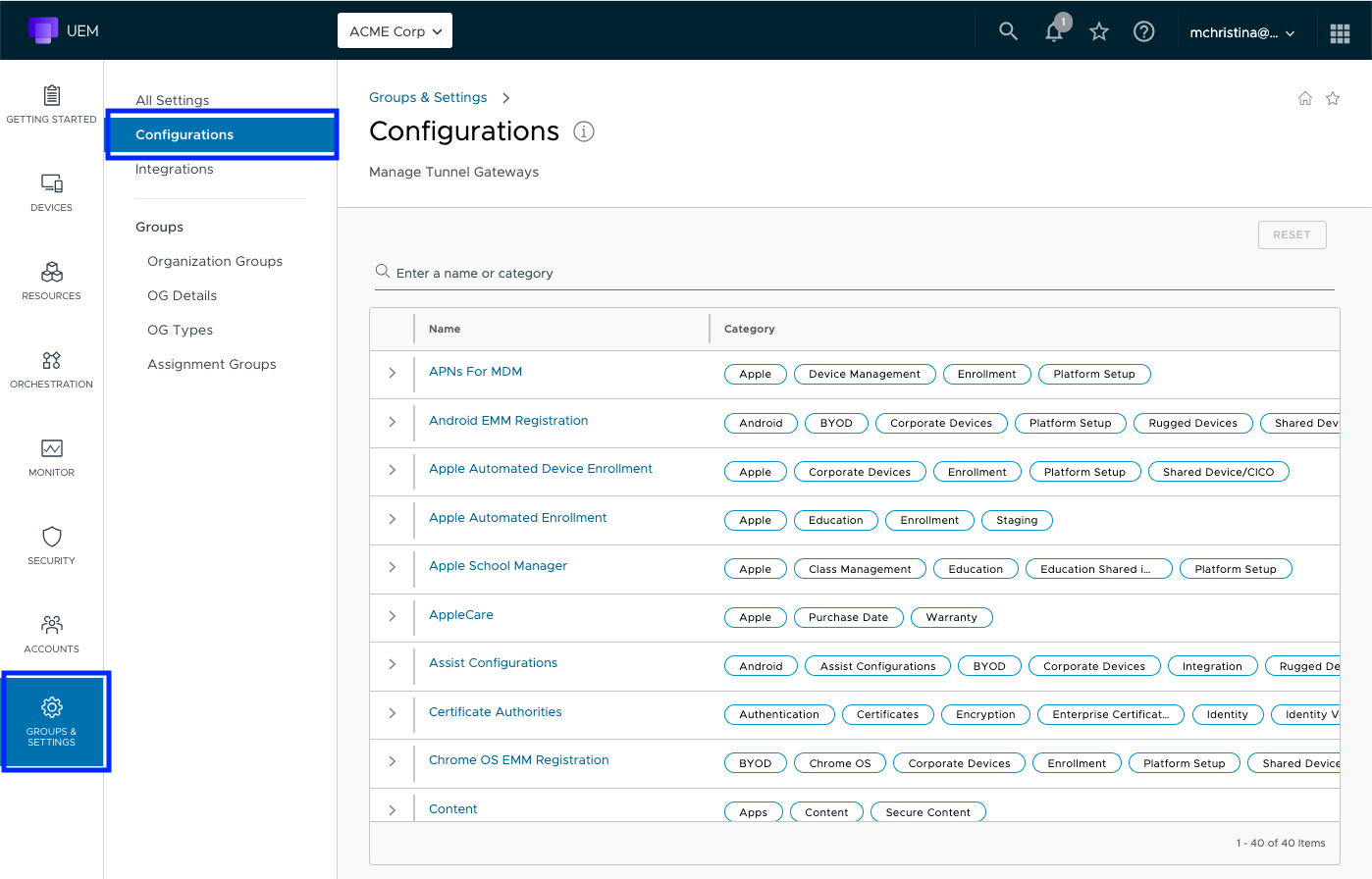This screenshot has height=879, width=1372.
Task: Go to the Orchestration section
Action: pos(51,369)
